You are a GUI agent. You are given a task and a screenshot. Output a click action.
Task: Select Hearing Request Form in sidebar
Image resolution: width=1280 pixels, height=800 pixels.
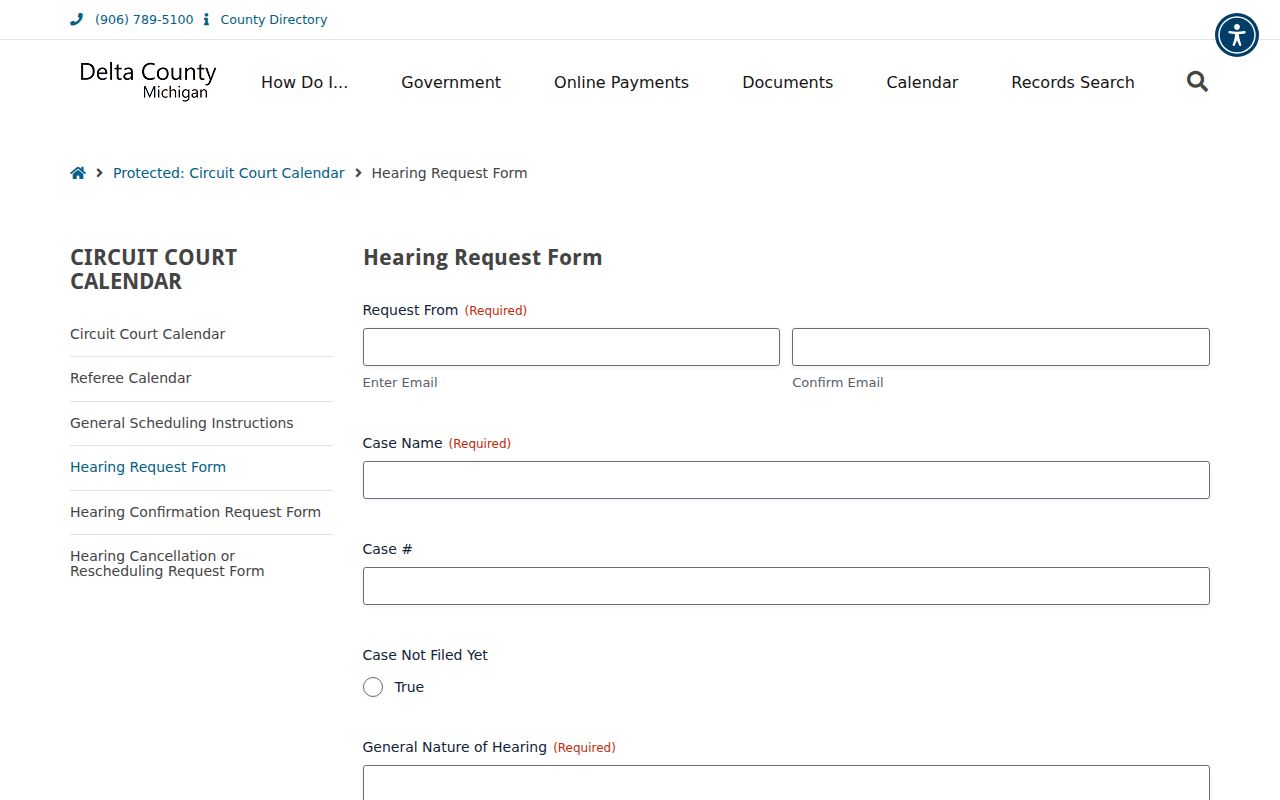pos(148,467)
